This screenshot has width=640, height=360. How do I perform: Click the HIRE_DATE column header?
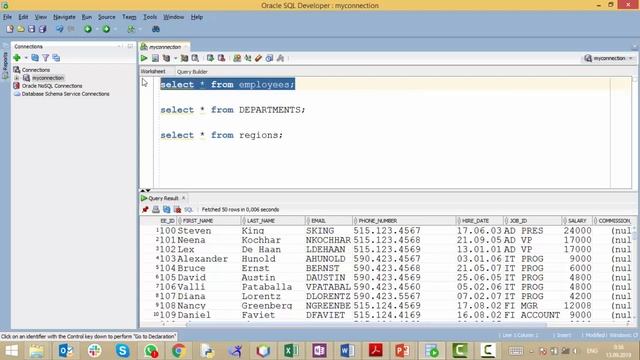click(x=479, y=221)
